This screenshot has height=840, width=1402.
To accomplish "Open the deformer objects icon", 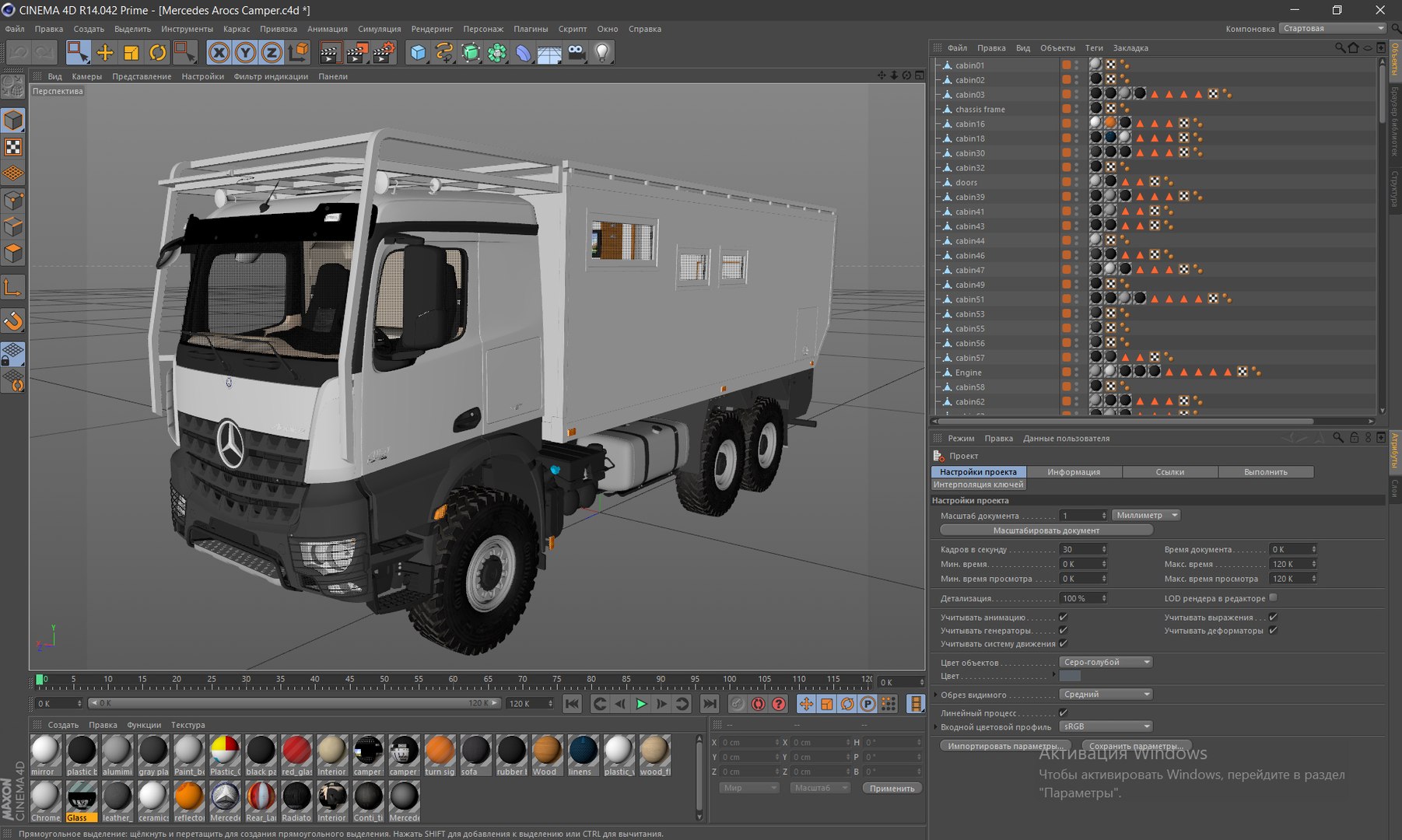I will coord(524,52).
